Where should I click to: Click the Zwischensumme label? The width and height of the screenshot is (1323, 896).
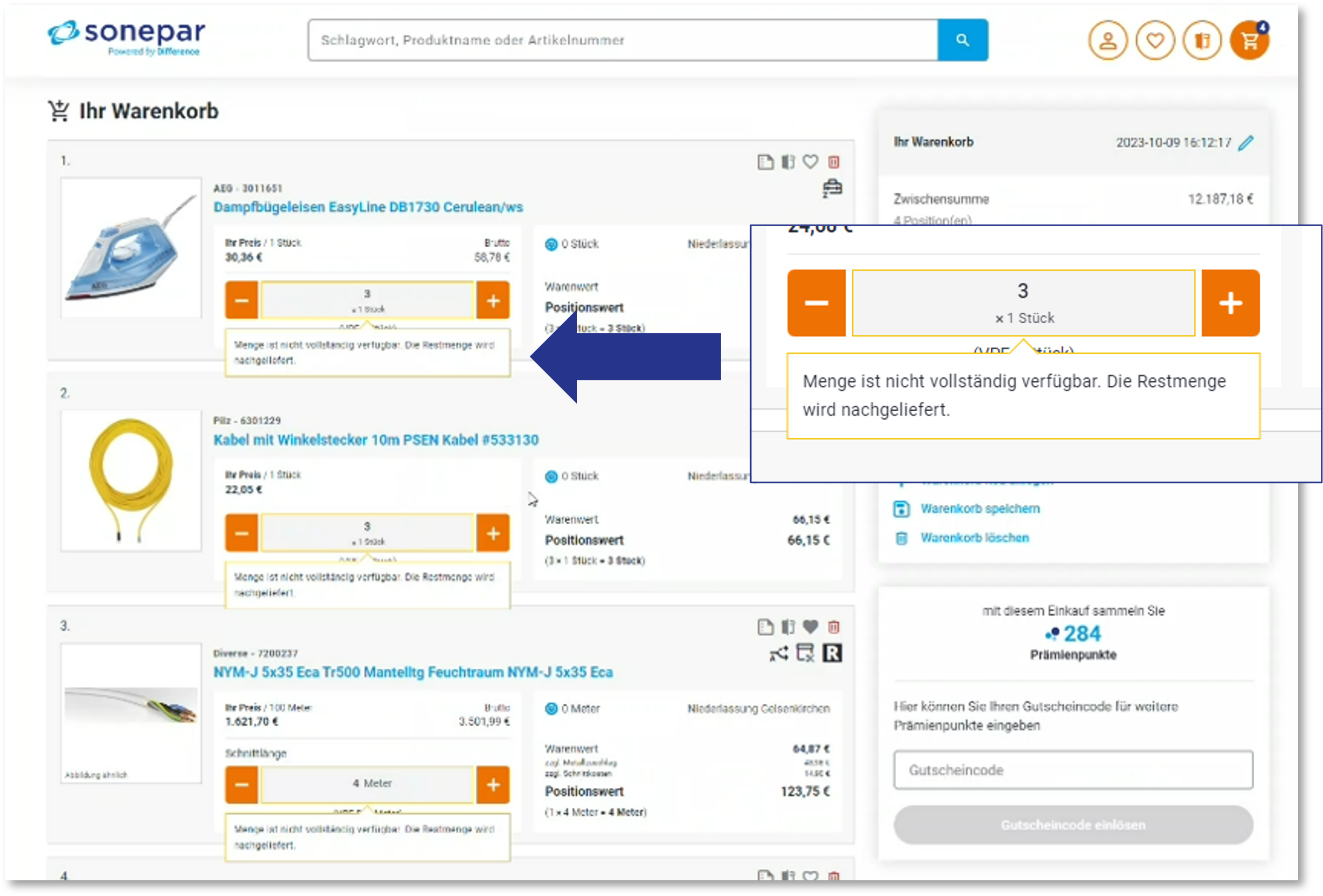(x=941, y=200)
